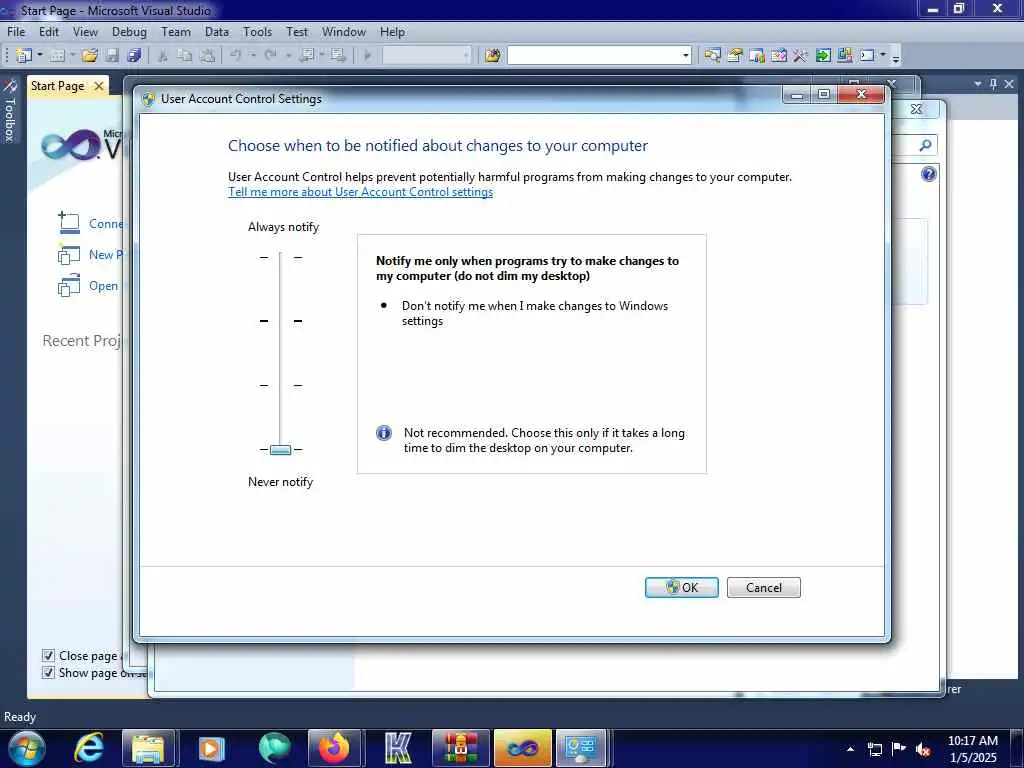Expand the Add New Item dropdown arrow
Image resolution: width=1024 pixels, height=768 pixels.
tap(72, 56)
